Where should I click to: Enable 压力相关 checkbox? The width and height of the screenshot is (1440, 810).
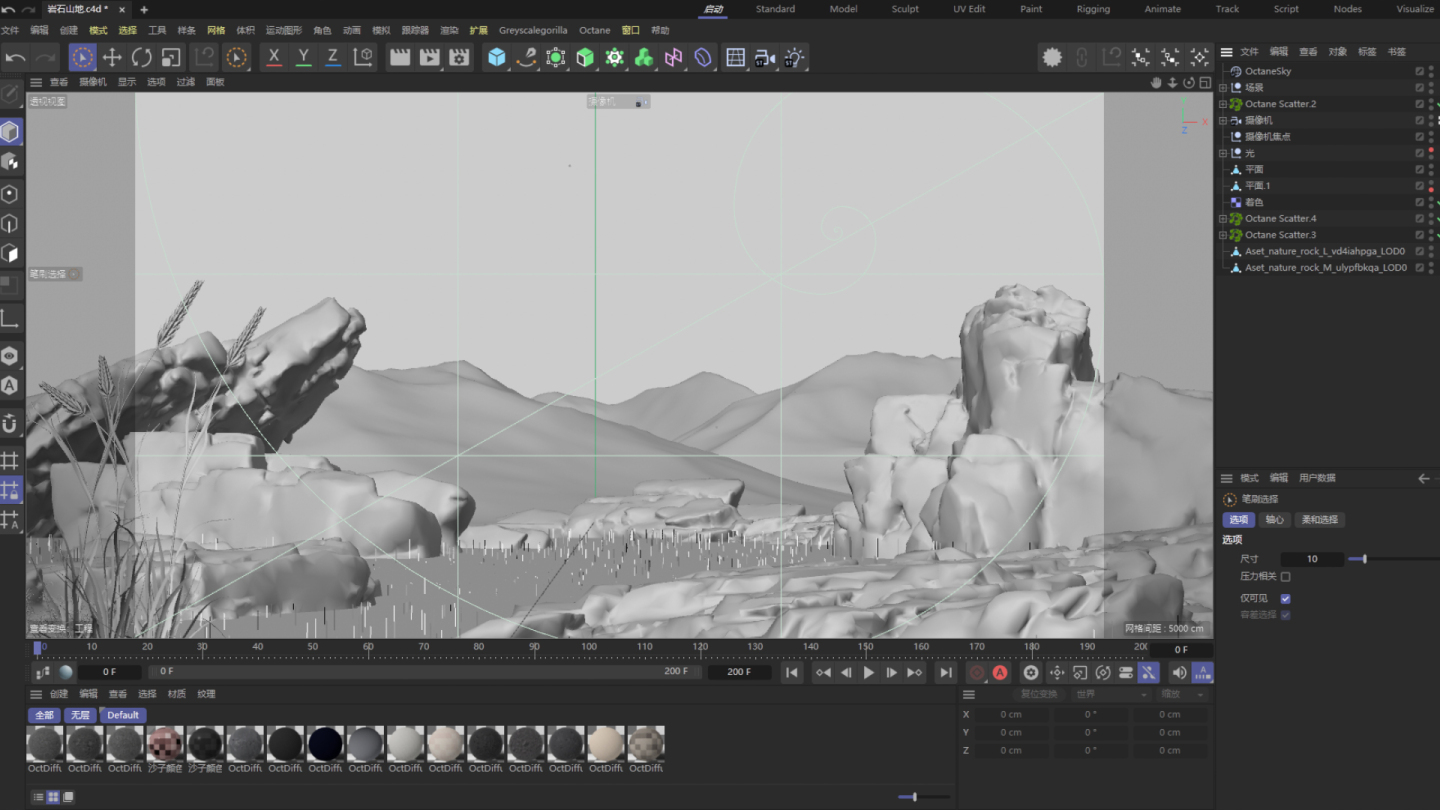click(x=1285, y=577)
